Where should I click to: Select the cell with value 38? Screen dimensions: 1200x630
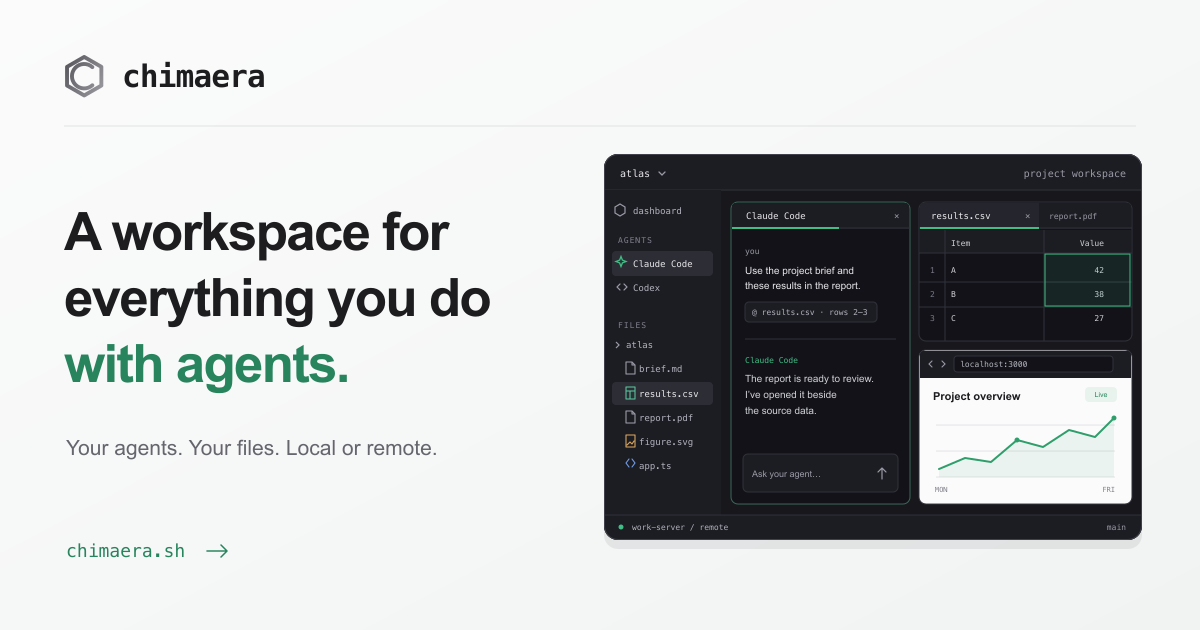pyautogui.click(x=1088, y=294)
